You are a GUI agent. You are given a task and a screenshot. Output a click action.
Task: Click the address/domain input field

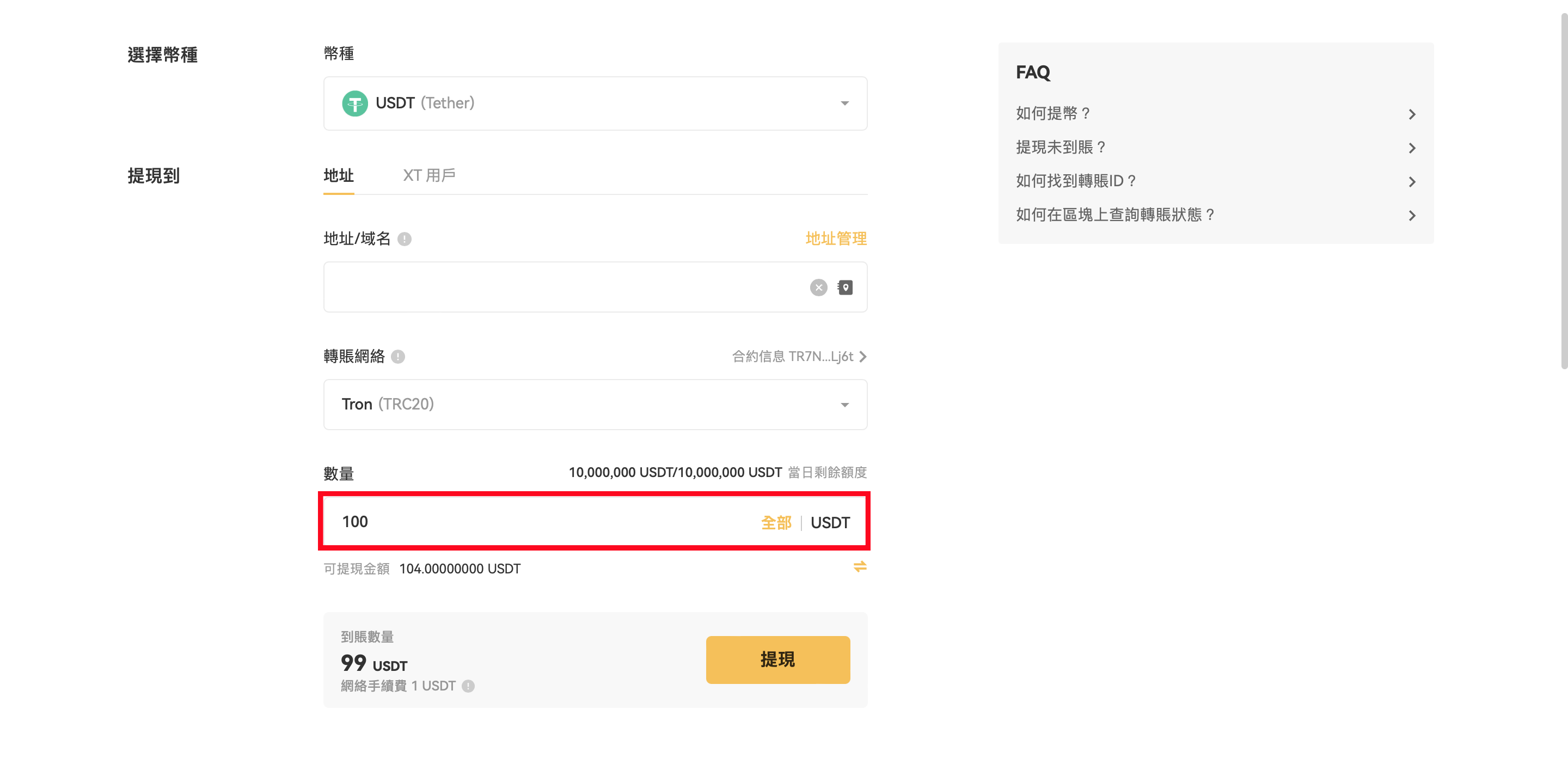pyautogui.click(x=595, y=288)
